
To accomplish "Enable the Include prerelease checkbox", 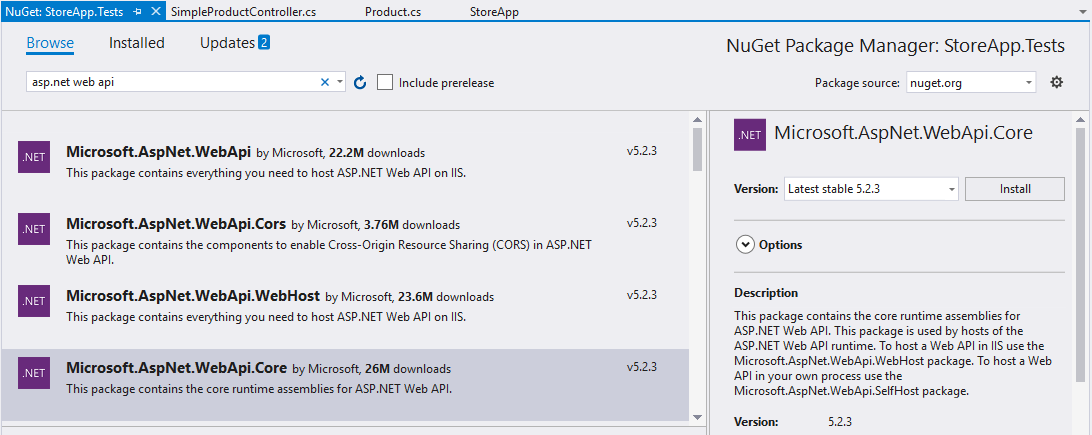I will coord(385,83).
